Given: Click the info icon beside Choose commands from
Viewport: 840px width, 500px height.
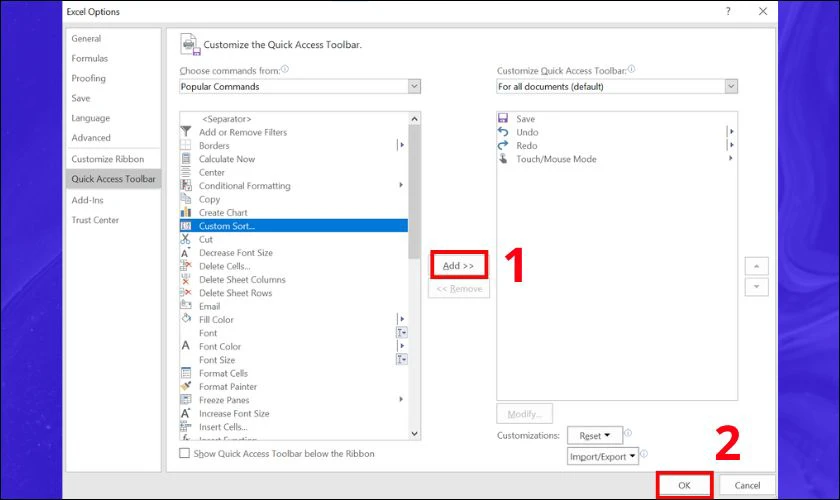Looking at the screenshot, I should 285,69.
